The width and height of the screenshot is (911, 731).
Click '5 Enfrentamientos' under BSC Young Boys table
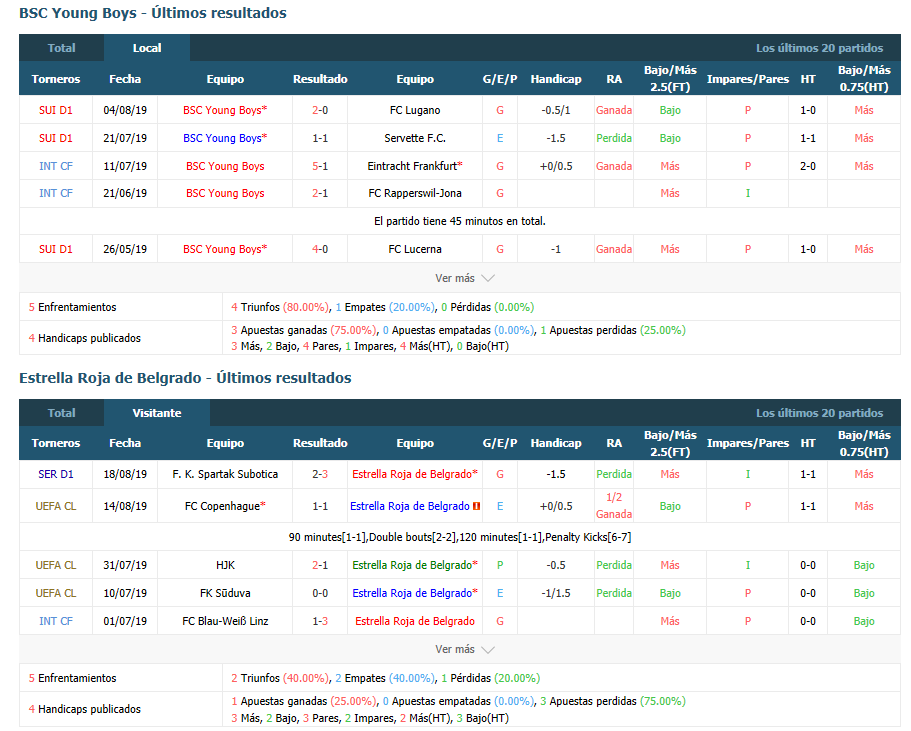click(x=73, y=307)
